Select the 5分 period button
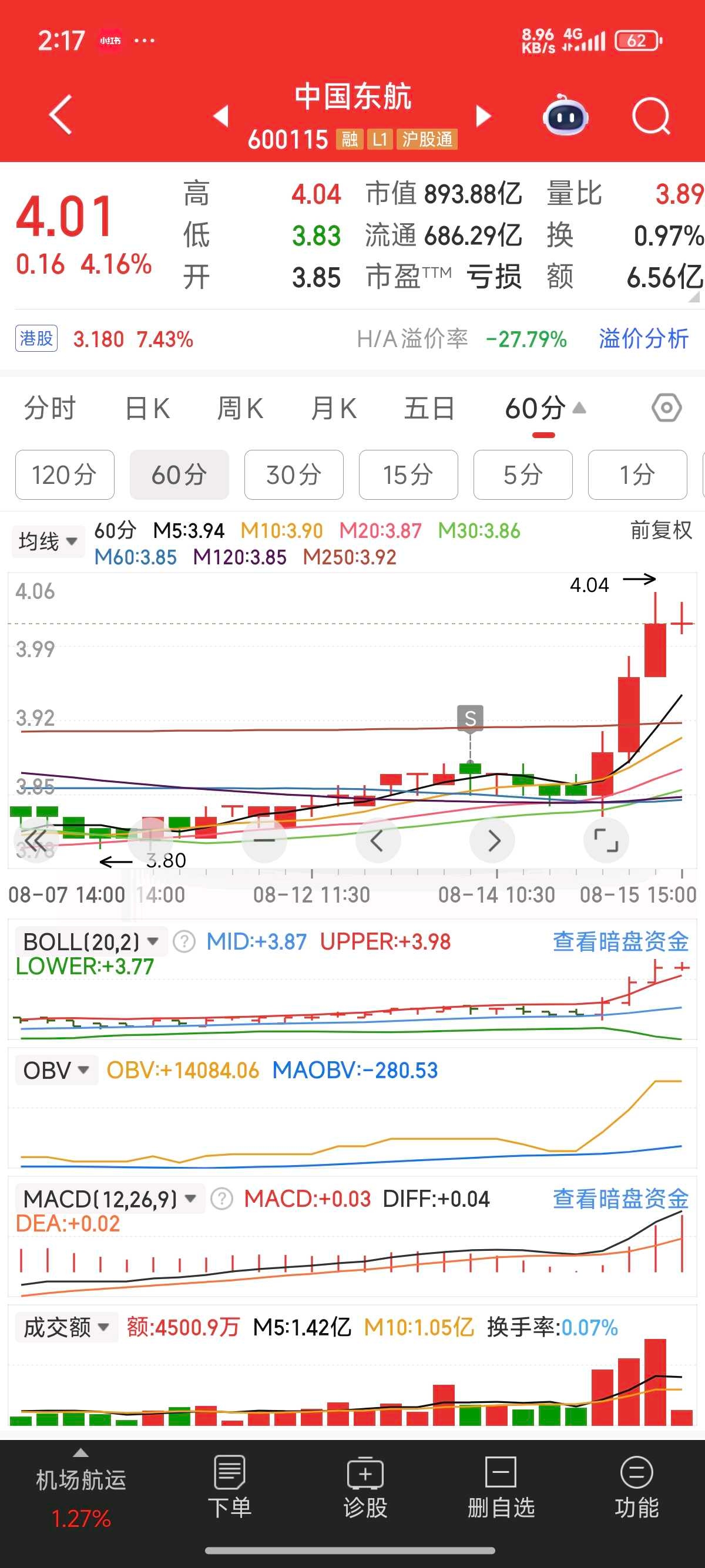Viewport: 705px width, 1568px height. [x=522, y=475]
